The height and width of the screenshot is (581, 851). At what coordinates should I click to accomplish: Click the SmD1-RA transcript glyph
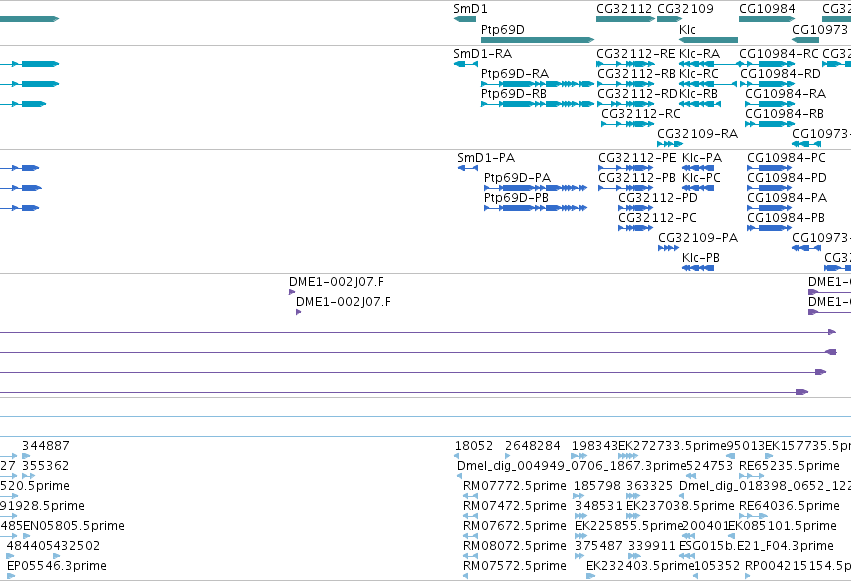click(466, 64)
